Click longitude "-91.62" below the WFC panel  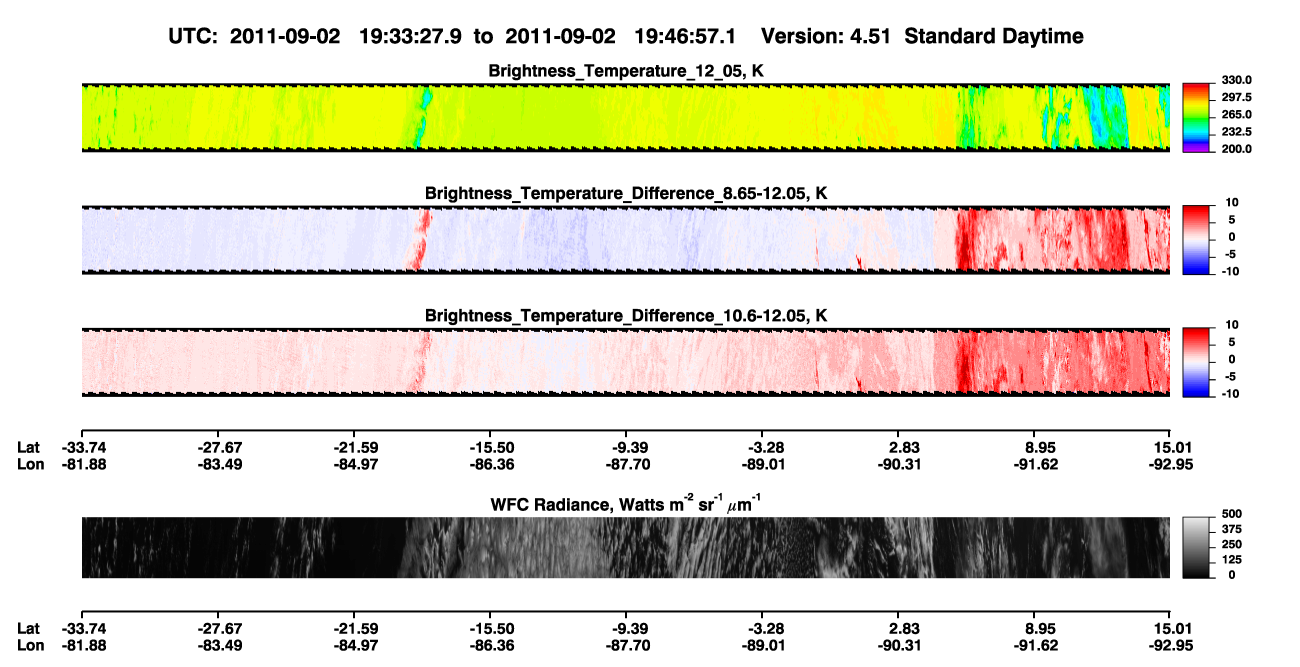[1034, 644]
